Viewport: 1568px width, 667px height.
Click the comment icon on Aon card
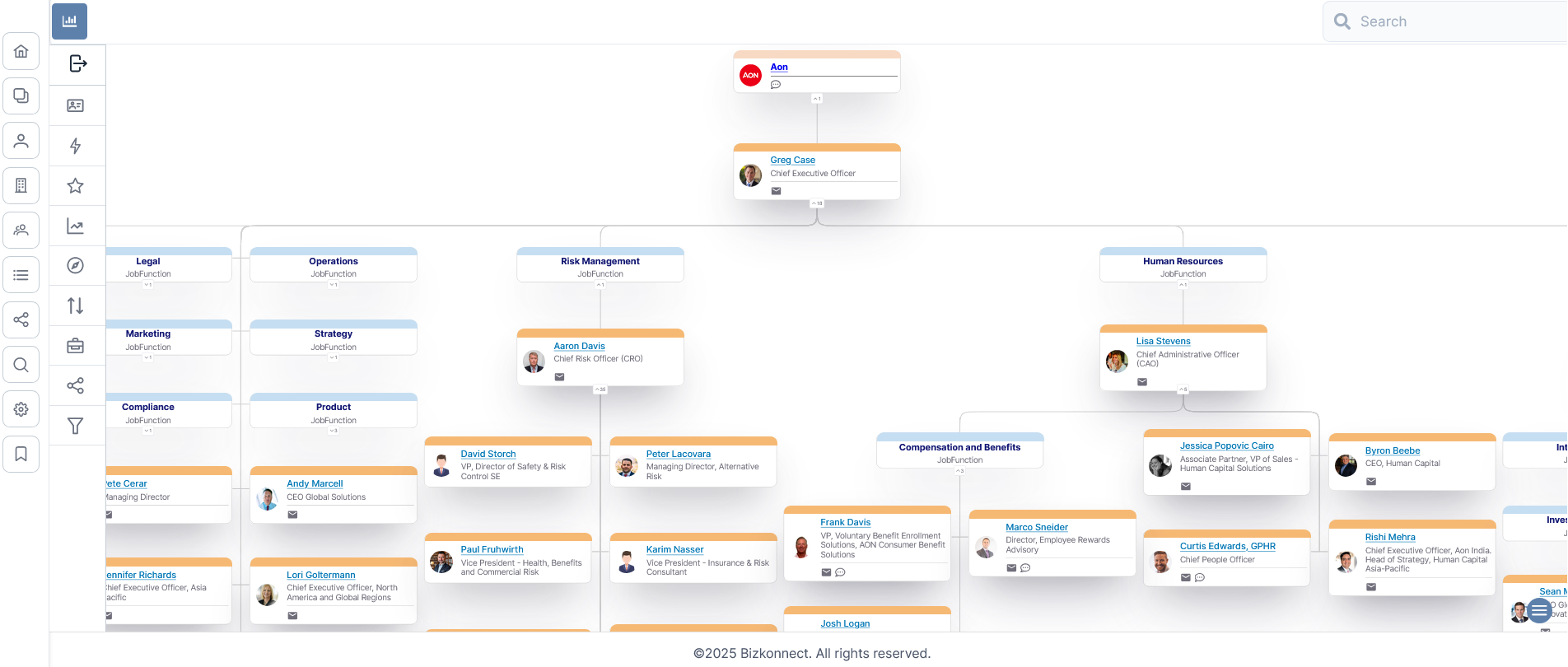tap(776, 85)
